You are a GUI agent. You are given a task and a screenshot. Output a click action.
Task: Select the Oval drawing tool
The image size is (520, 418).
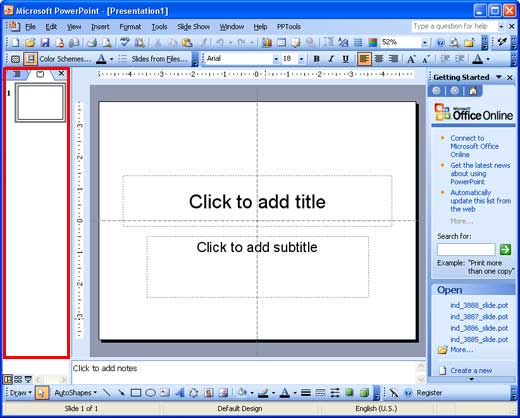click(x=150, y=393)
